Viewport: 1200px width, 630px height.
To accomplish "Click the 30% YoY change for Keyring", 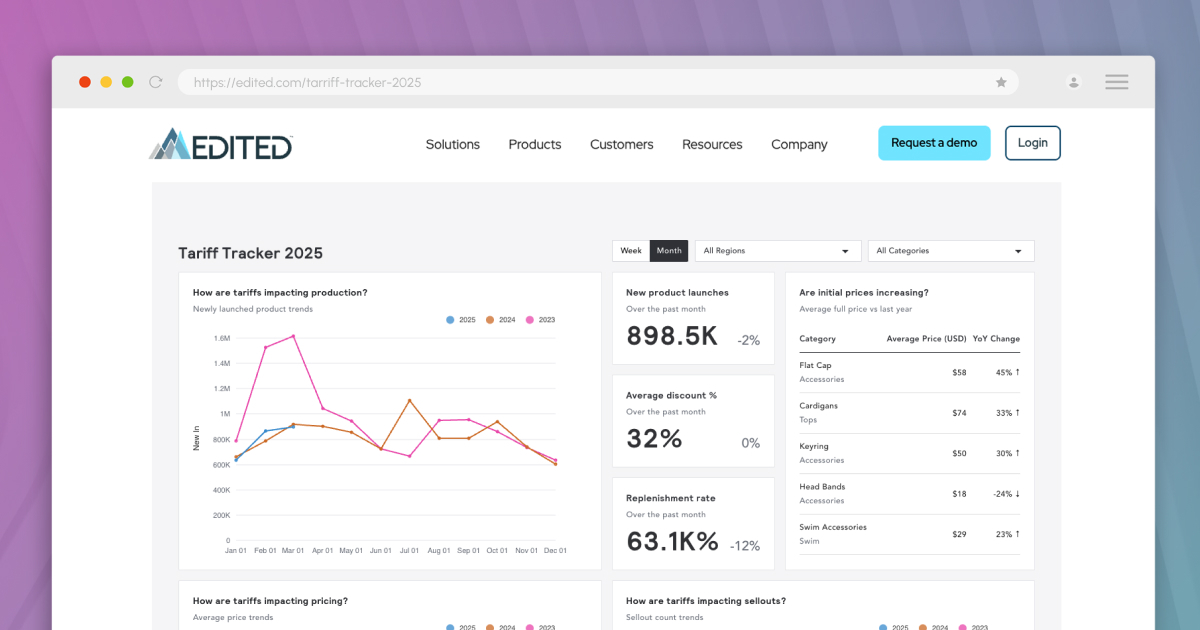I will point(1008,454).
